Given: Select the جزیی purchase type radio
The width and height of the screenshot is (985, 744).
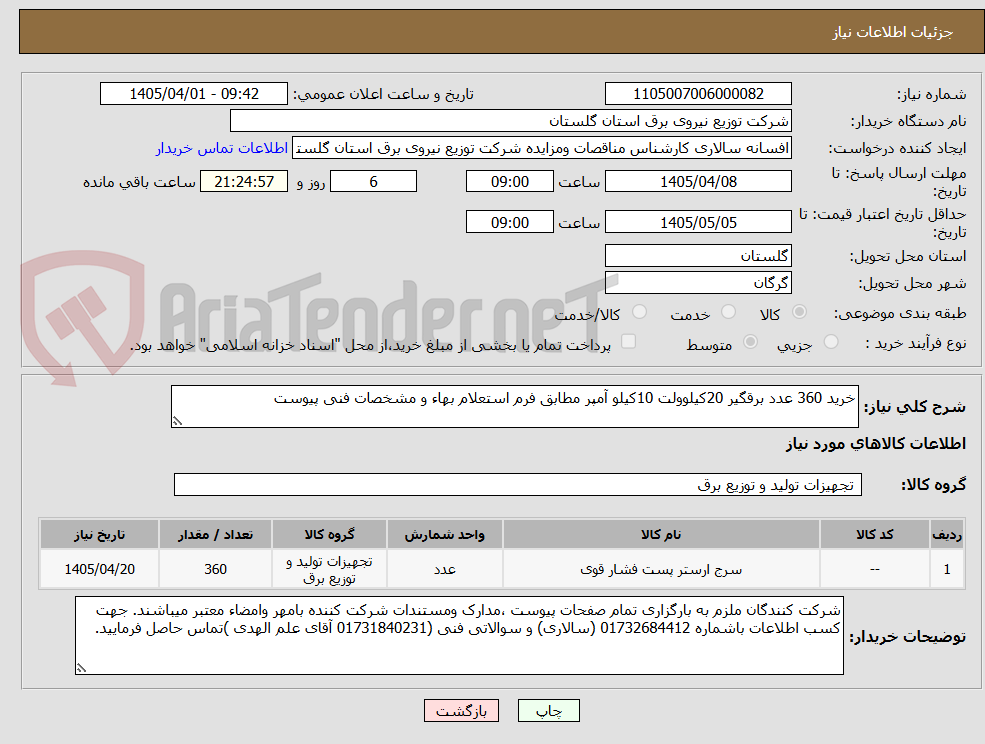Looking at the screenshot, I should 830,342.
